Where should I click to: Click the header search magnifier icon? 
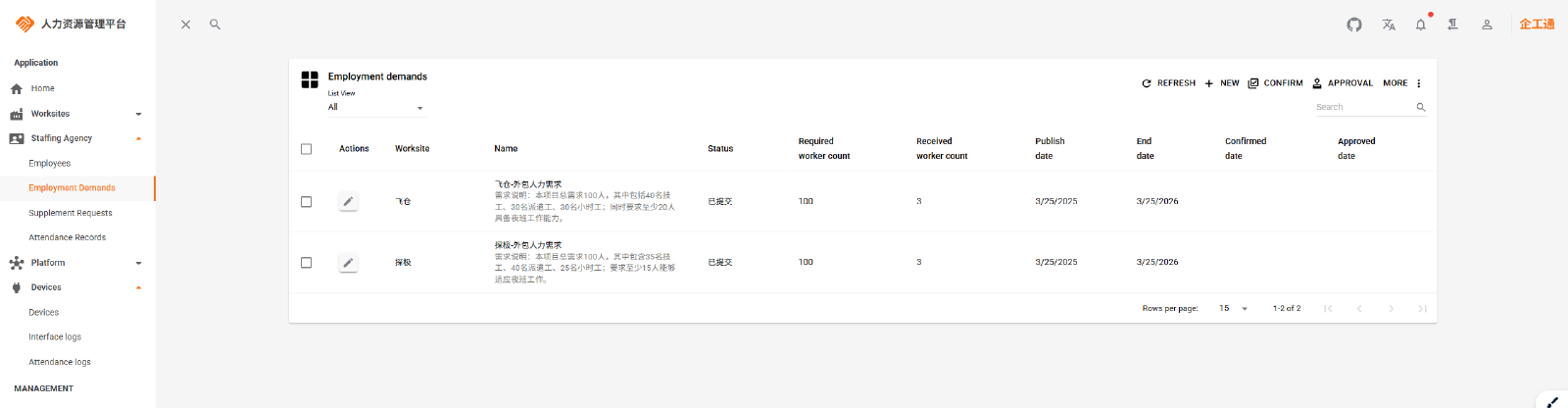[215, 25]
